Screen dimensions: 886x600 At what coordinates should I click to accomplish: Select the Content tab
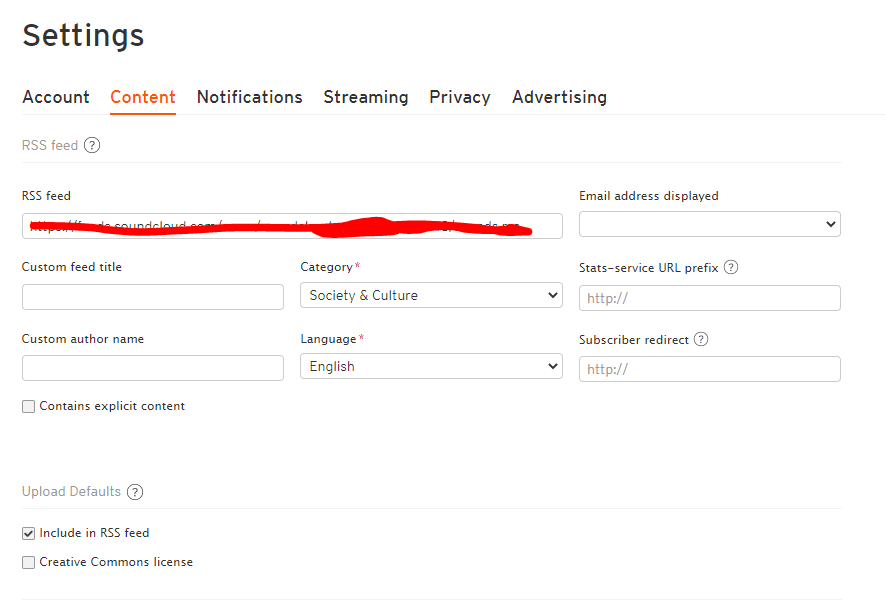click(x=143, y=97)
